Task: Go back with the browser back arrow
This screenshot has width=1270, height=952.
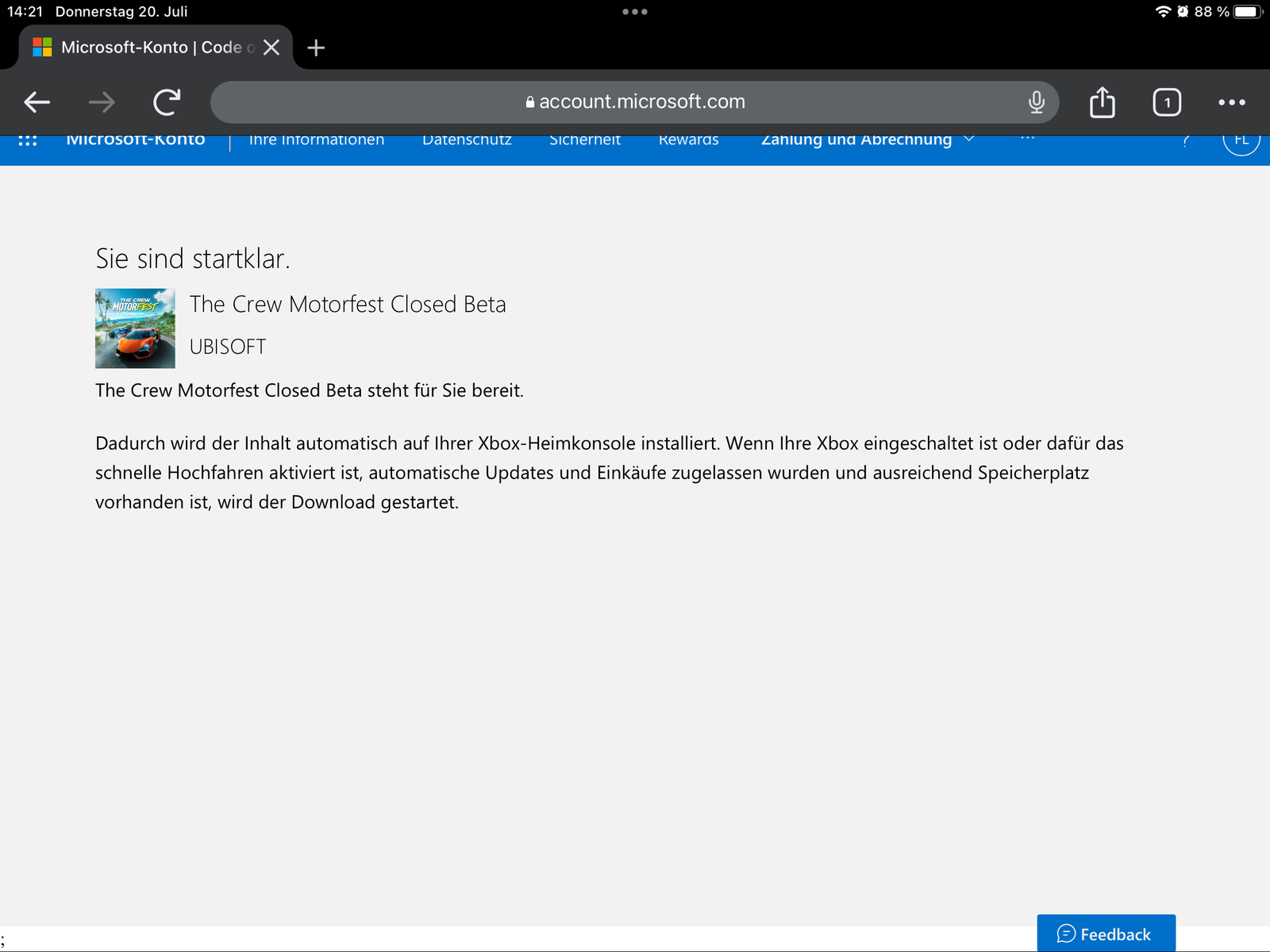Action: pos(37,102)
